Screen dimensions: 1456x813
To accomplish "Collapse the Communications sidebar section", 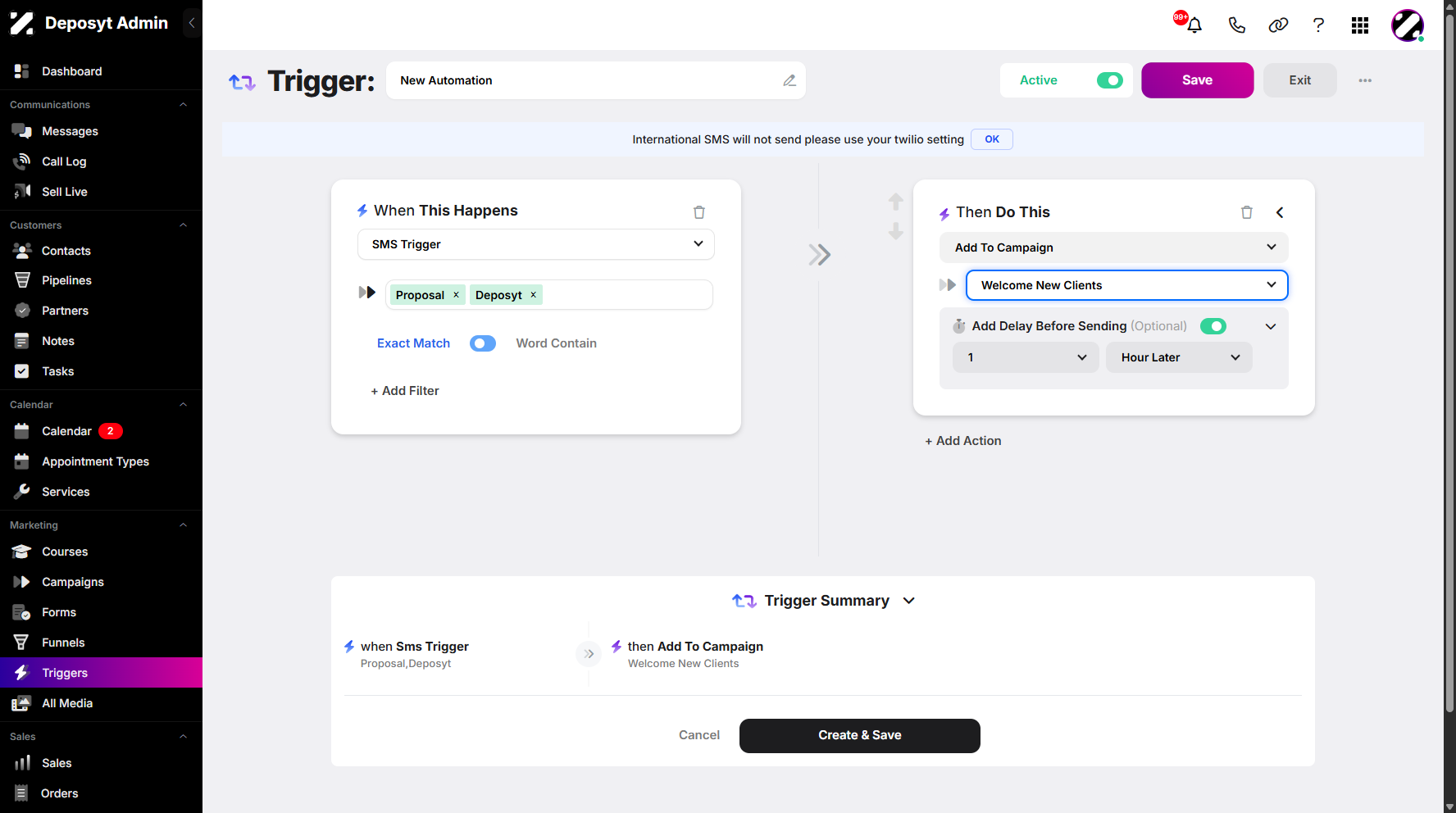I will tap(183, 105).
